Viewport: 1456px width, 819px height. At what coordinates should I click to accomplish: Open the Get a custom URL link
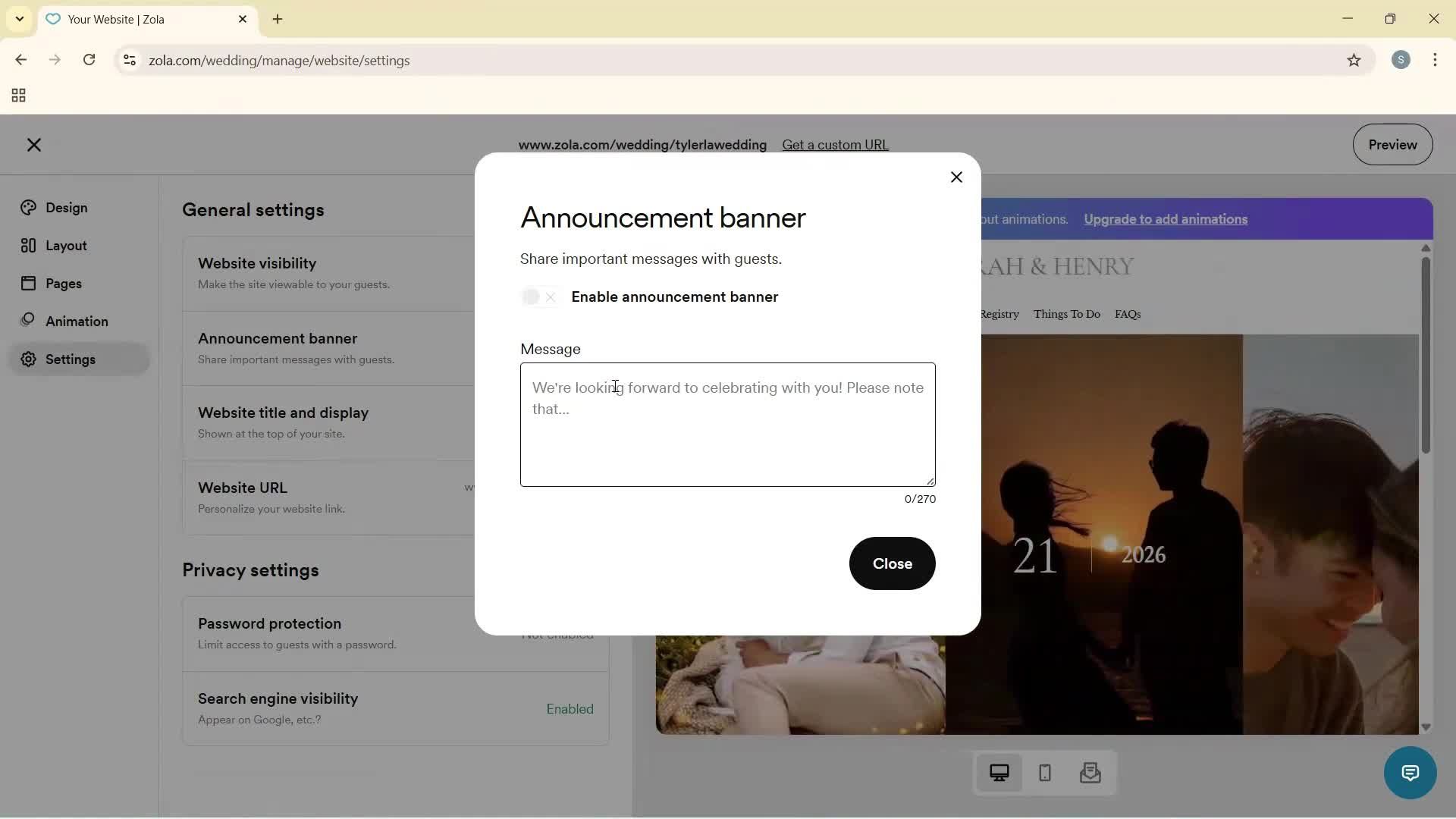pos(835,145)
